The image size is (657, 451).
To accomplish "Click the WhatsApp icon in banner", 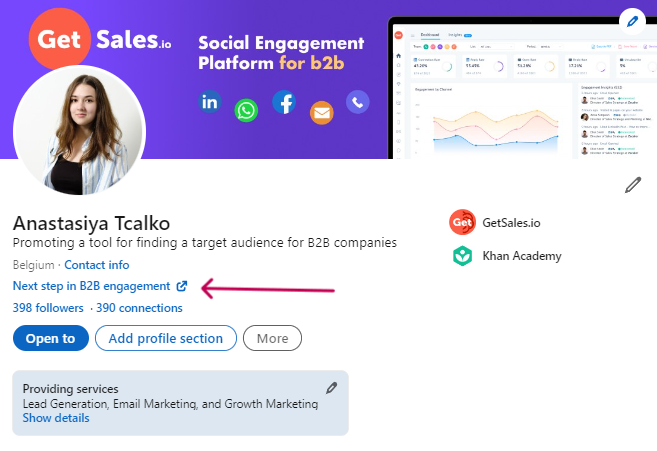I will point(246,110).
